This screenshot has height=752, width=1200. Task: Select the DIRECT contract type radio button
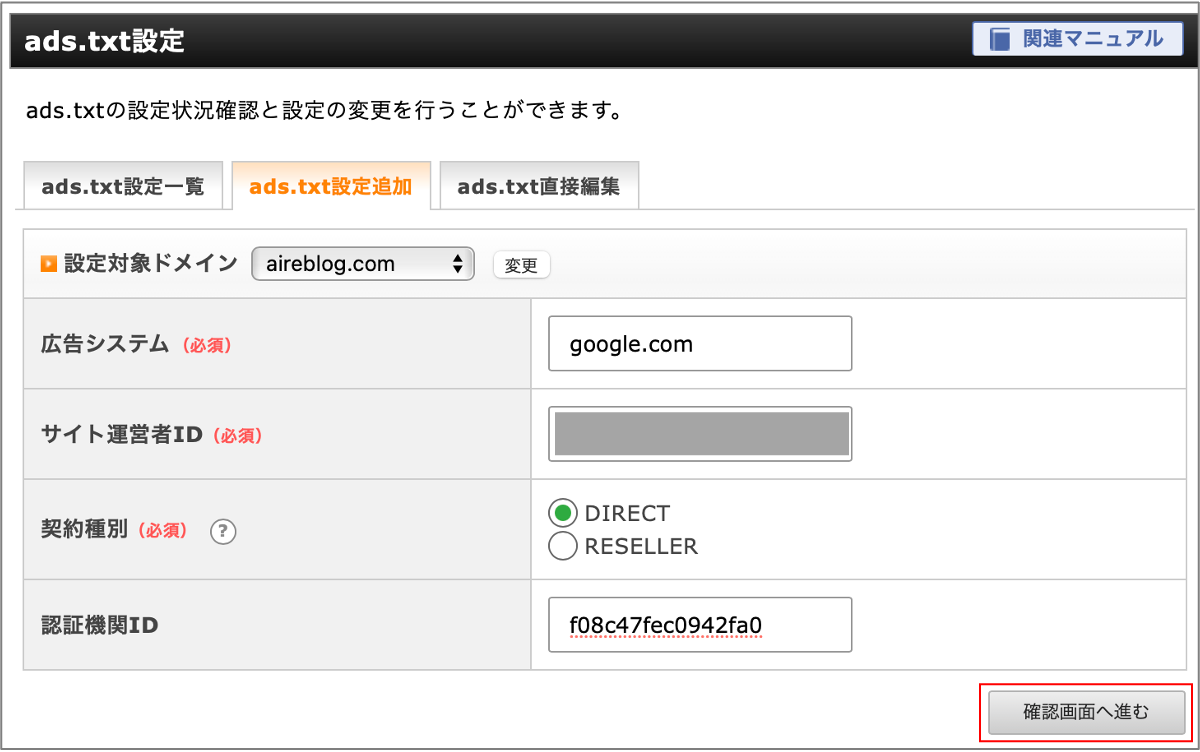pyautogui.click(x=563, y=513)
